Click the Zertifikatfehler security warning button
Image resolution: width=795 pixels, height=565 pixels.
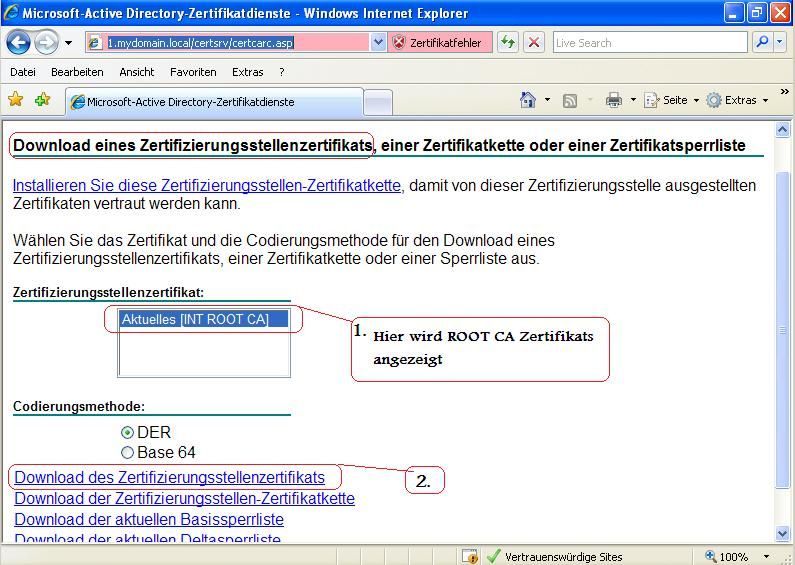440,43
